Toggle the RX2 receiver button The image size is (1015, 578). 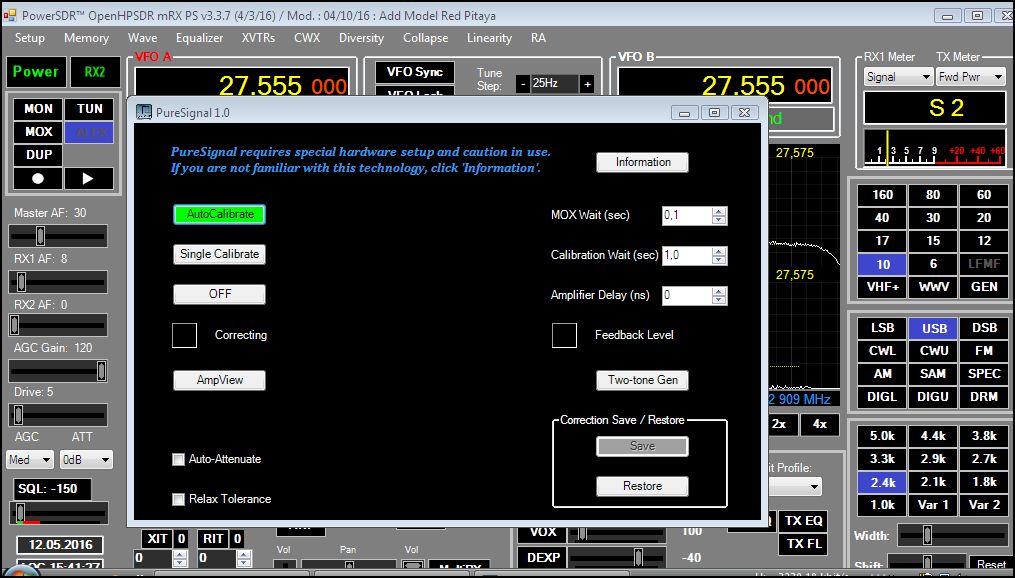[95, 72]
